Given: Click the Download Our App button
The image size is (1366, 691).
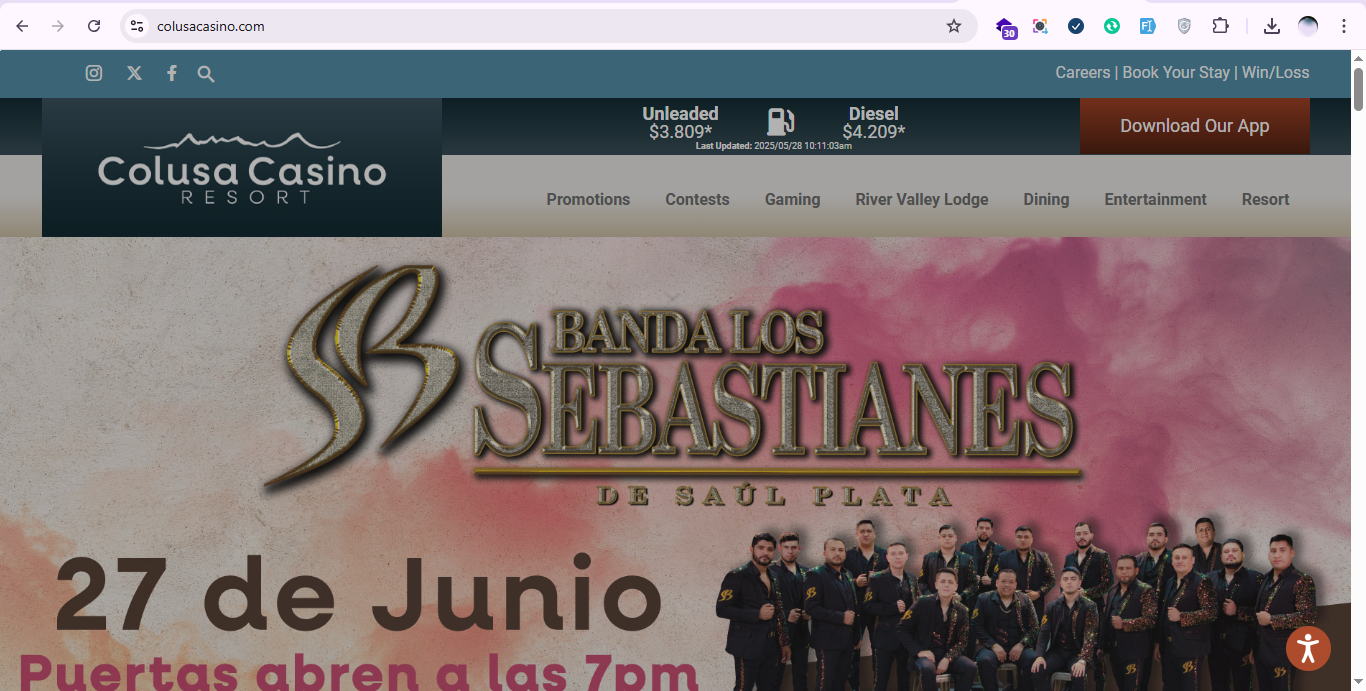Looking at the screenshot, I should point(1194,126).
